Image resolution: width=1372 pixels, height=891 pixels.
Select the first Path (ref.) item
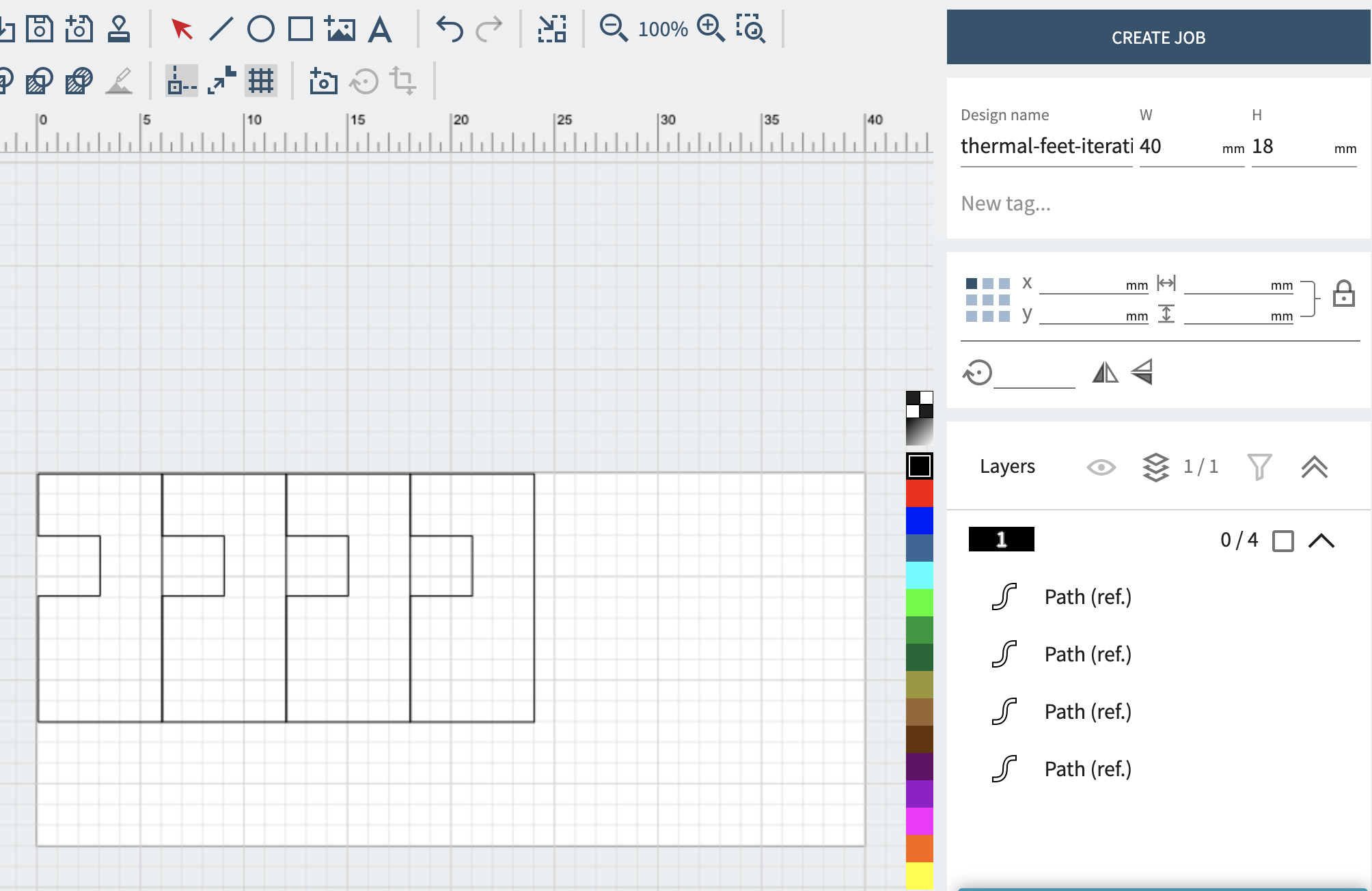[1087, 597]
